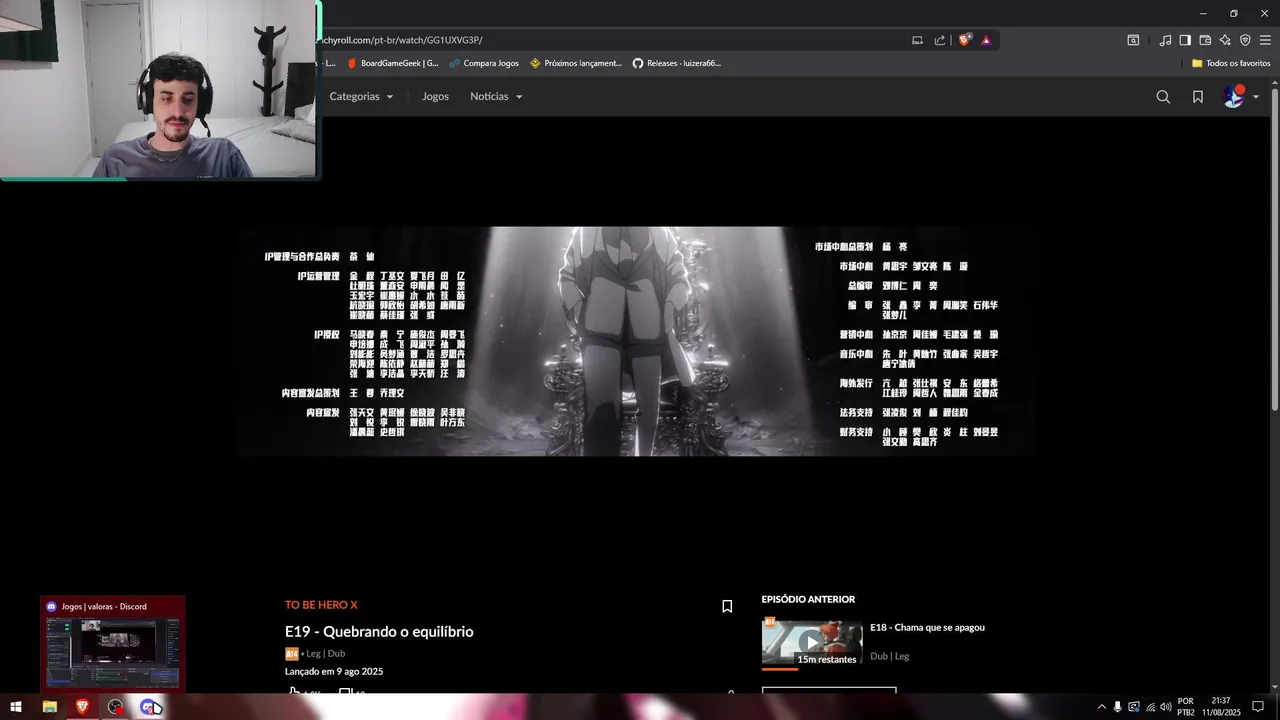Screen dimensions: 1280x720
Task: Open the Windows Start button
Action: pos(16,707)
